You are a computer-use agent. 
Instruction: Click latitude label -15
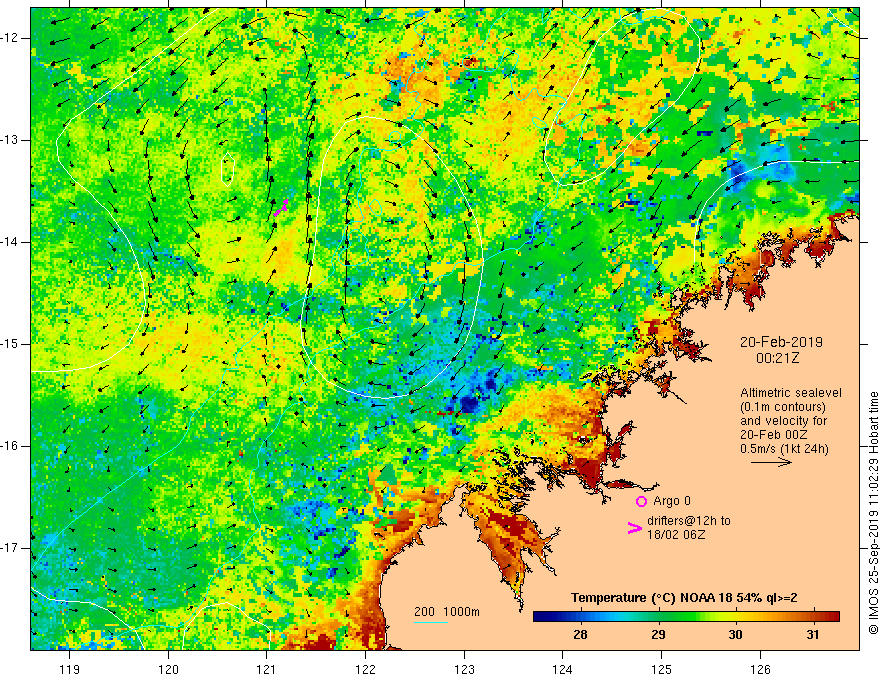pos(11,344)
